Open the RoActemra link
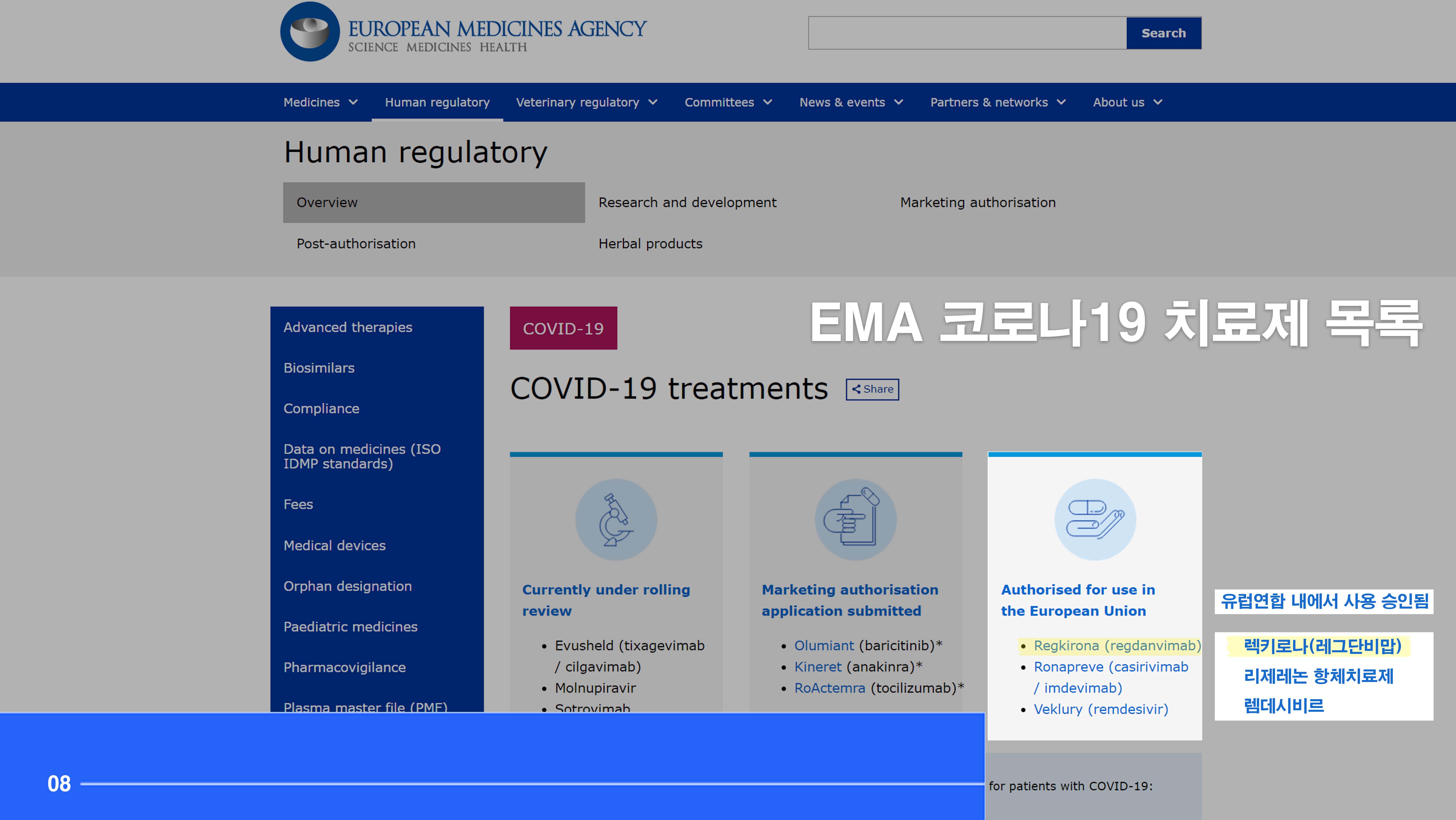The width and height of the screenshot is (1456, 820). (830, 688)
